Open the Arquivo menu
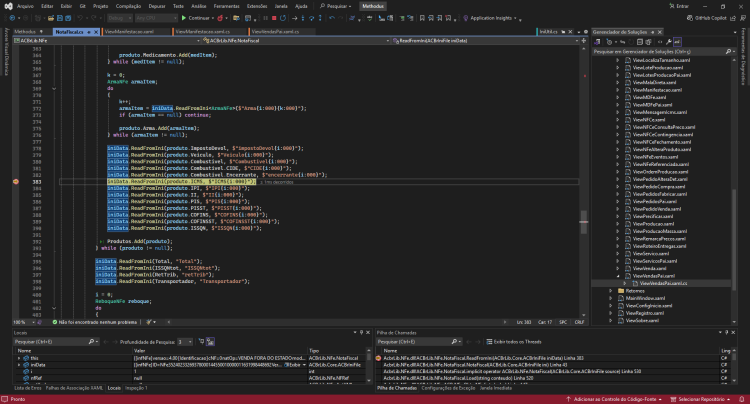Viewport: 750px width, 404px height. point(25,6)
